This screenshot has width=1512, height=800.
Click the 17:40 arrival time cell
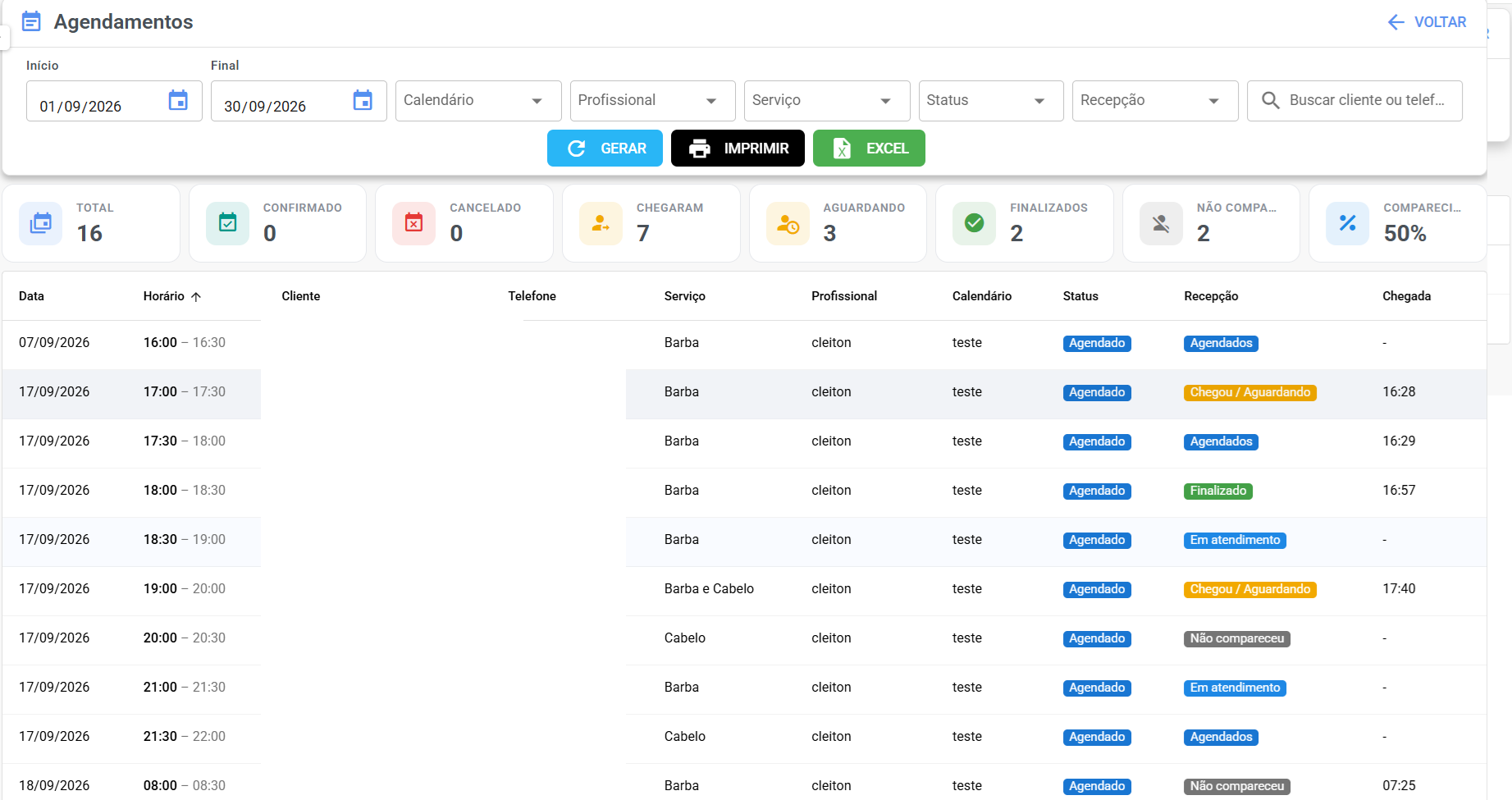[x=1399, y=589]
